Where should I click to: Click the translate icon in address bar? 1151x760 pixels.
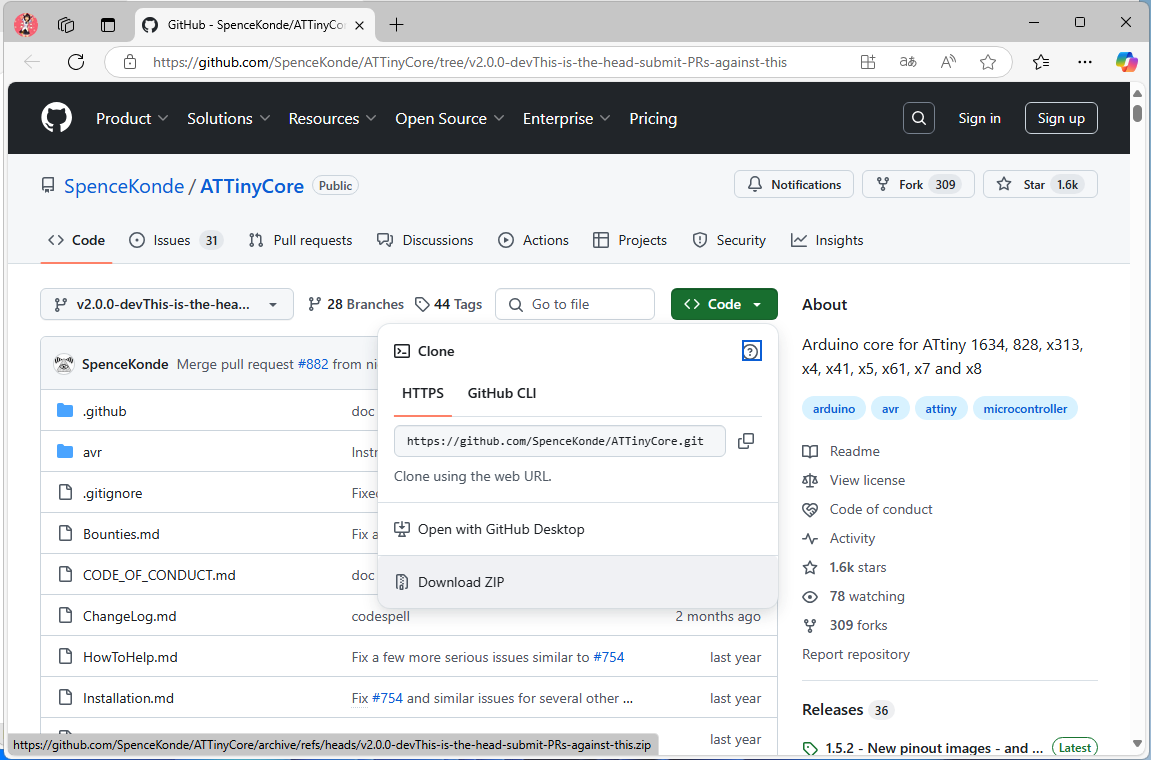[908, 62]
